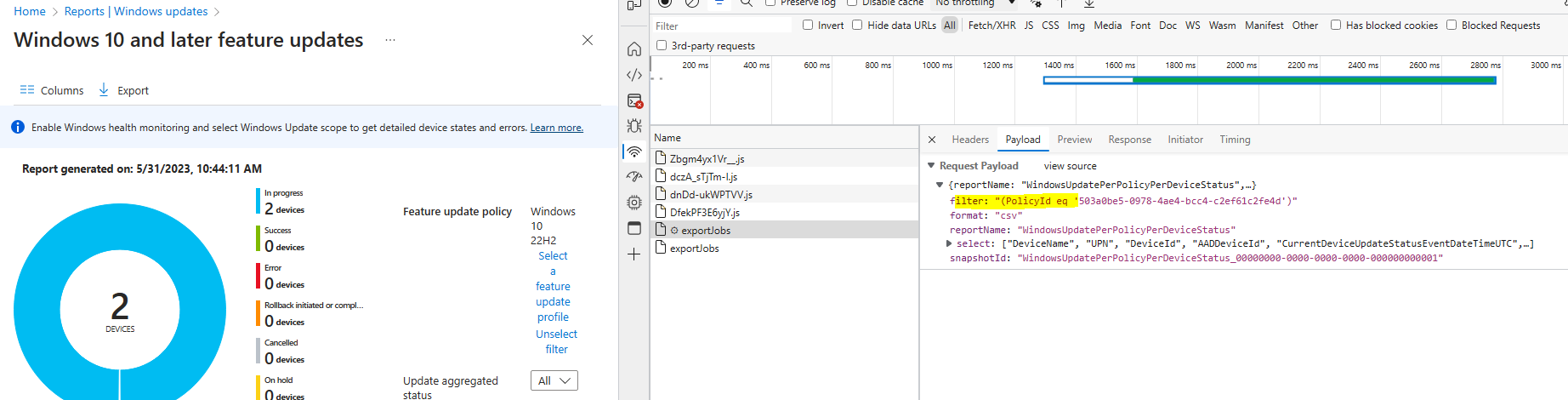This screenshot has width=1568, height=400.
Task: Toggle device emulation icon at DevTools top
Action: [x=634, y=4]
